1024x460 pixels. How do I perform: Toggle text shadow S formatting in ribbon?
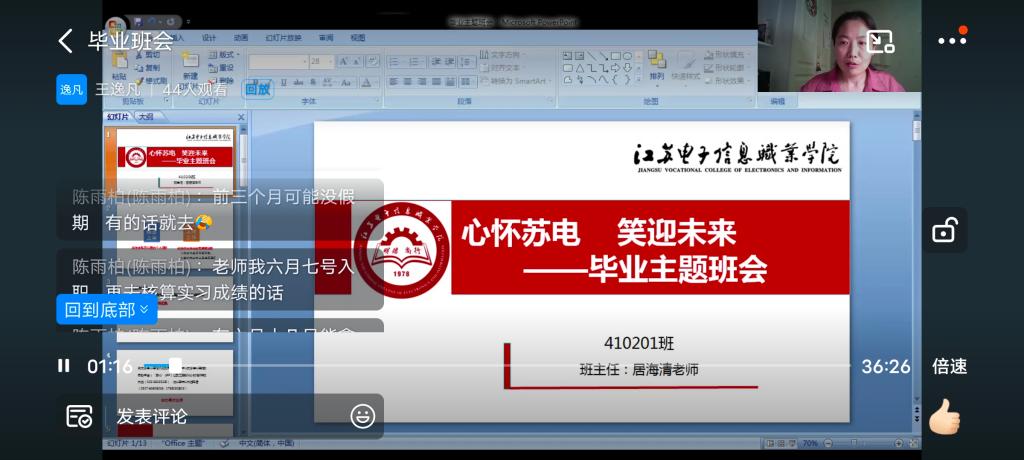point(312,82)
